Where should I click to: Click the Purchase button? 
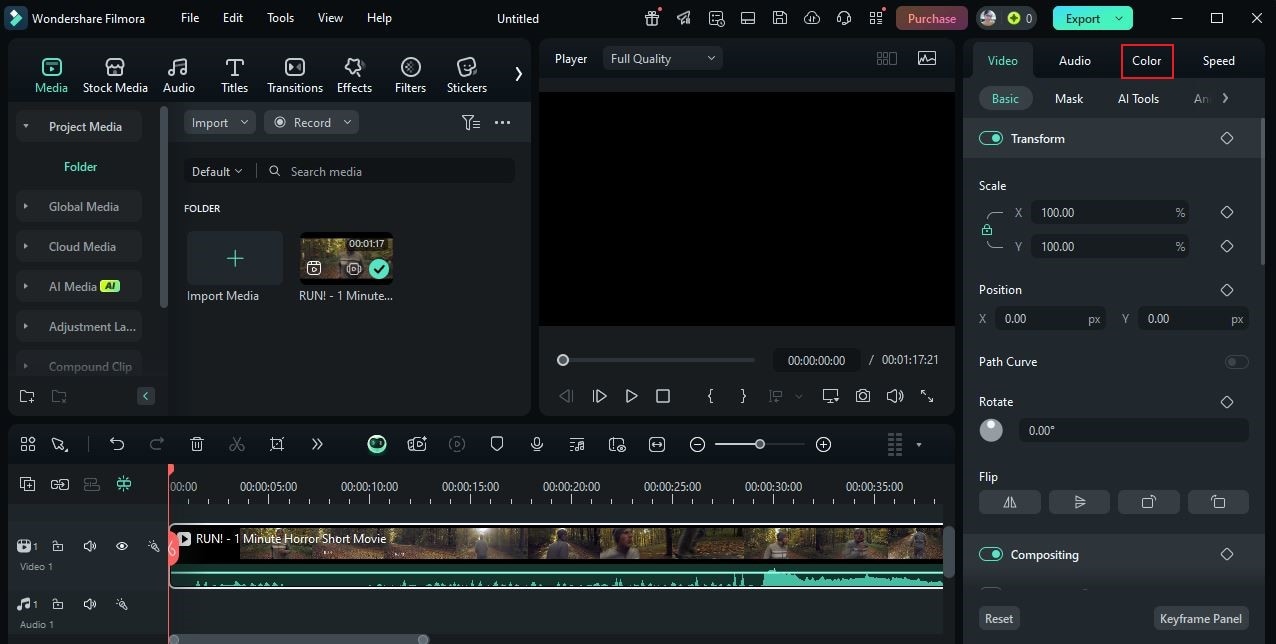pyautogui.click(x=932, y=18)
